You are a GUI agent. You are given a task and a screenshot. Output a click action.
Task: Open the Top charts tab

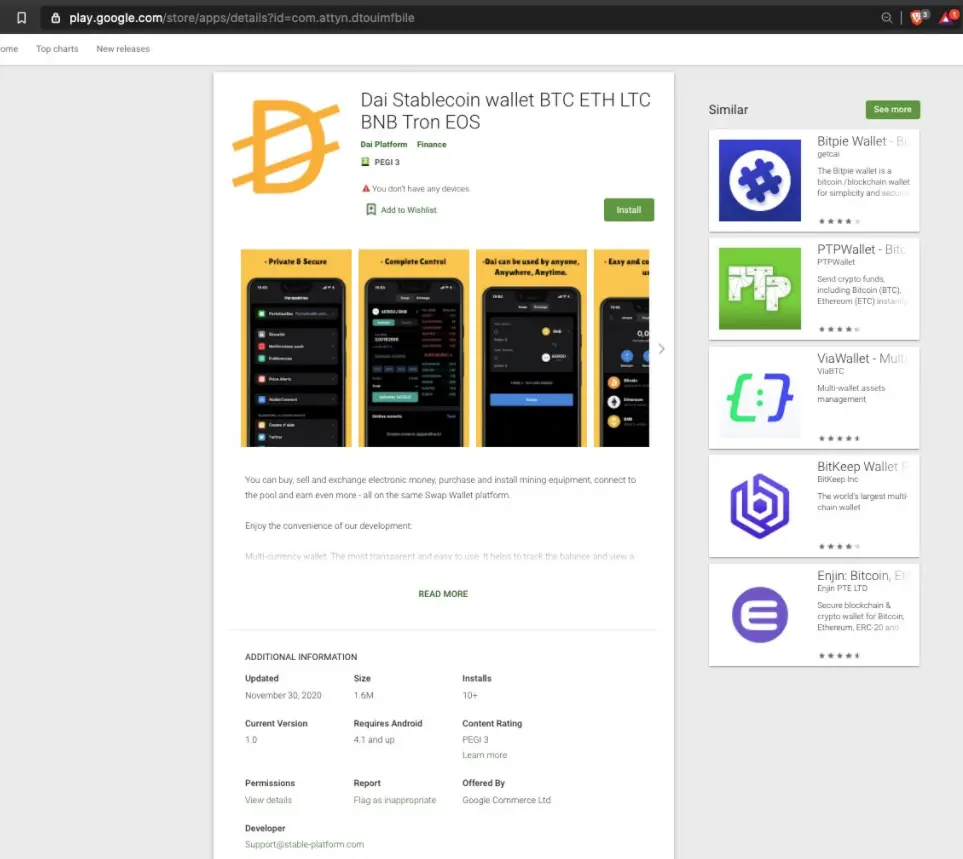(x=57, y=49)
